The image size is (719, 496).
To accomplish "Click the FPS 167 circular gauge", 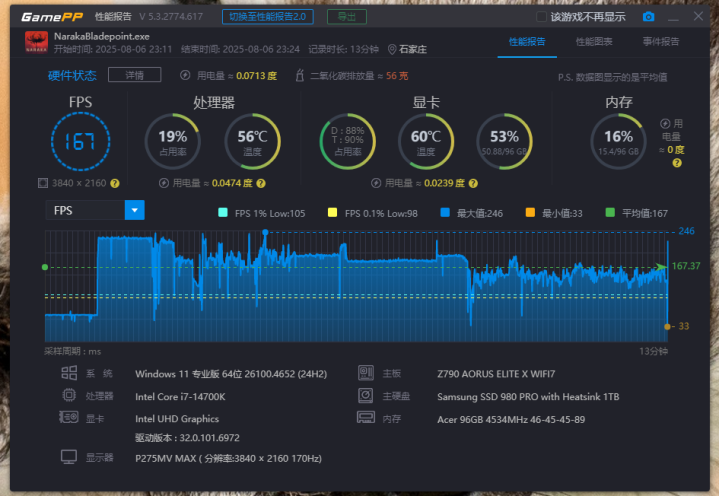I will [80, 141].
